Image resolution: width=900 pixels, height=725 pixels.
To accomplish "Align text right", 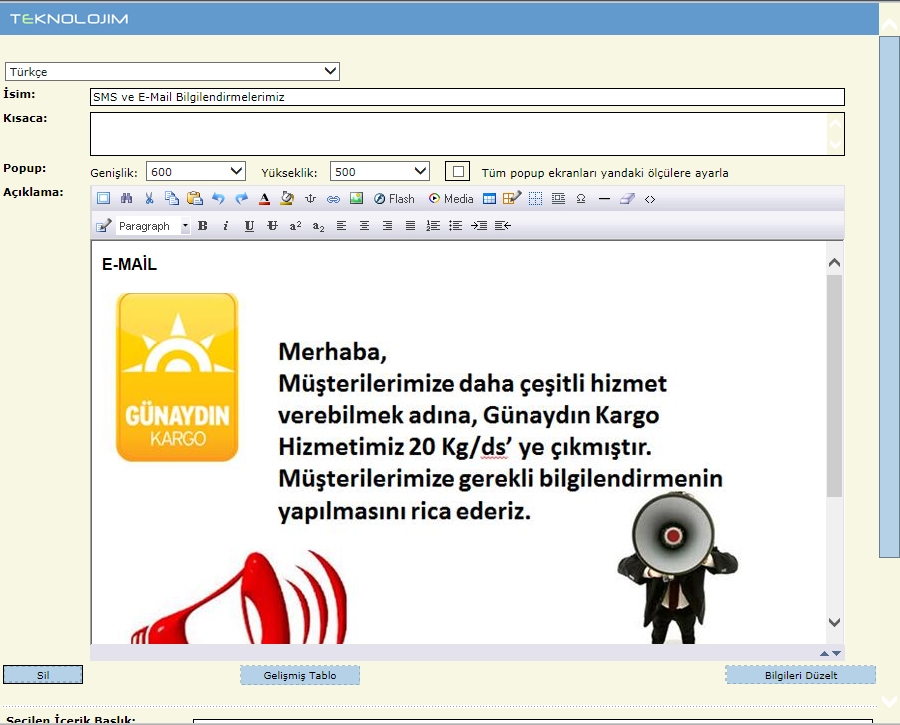I will (387, 226).
